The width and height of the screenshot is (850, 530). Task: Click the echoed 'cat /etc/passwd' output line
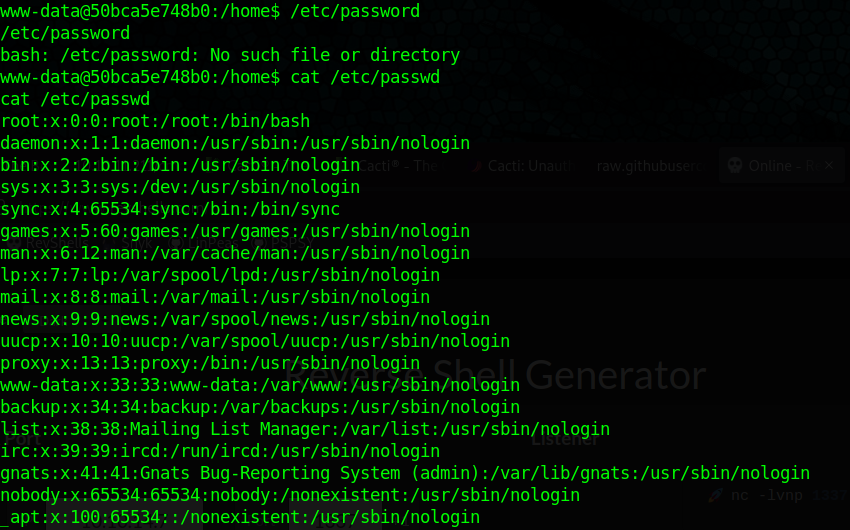[75, 99]
